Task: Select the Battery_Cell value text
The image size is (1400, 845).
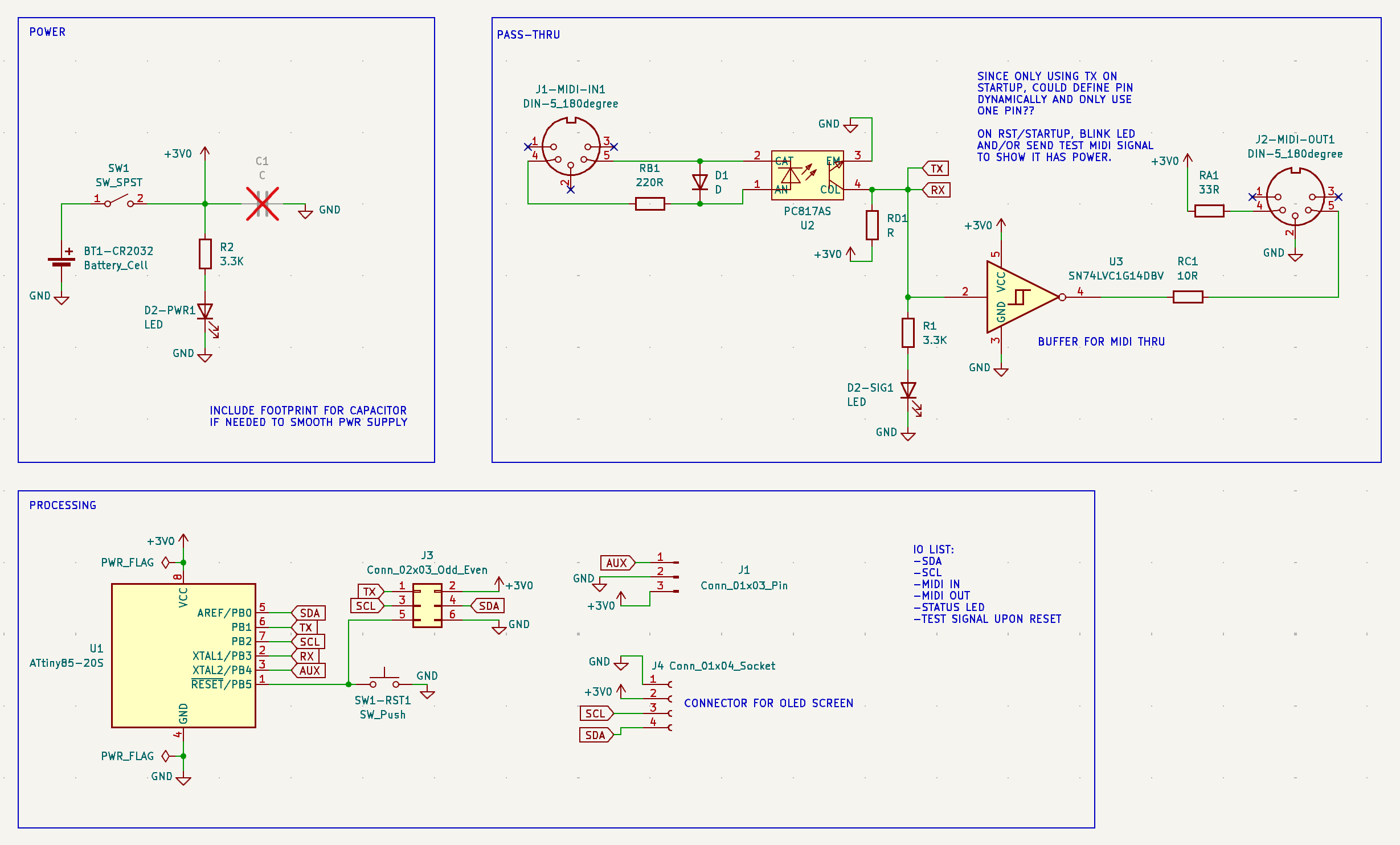Action: tap(116, 265)
